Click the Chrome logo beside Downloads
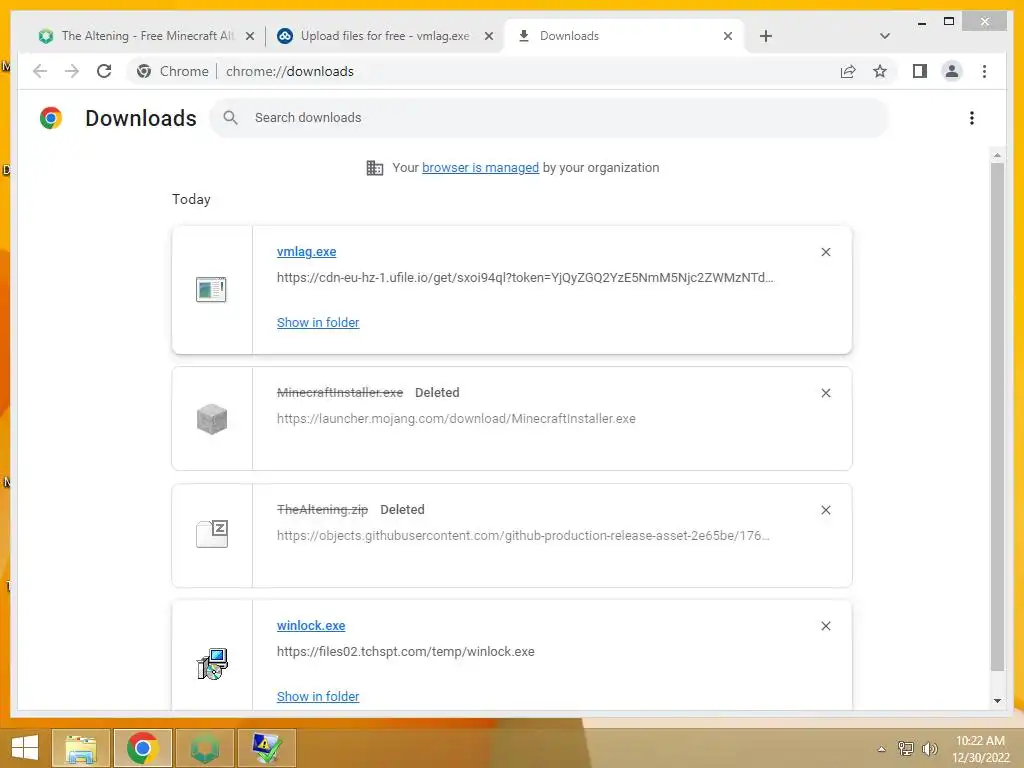Viewport: 1024px width, 768px height. coord(51,118)
